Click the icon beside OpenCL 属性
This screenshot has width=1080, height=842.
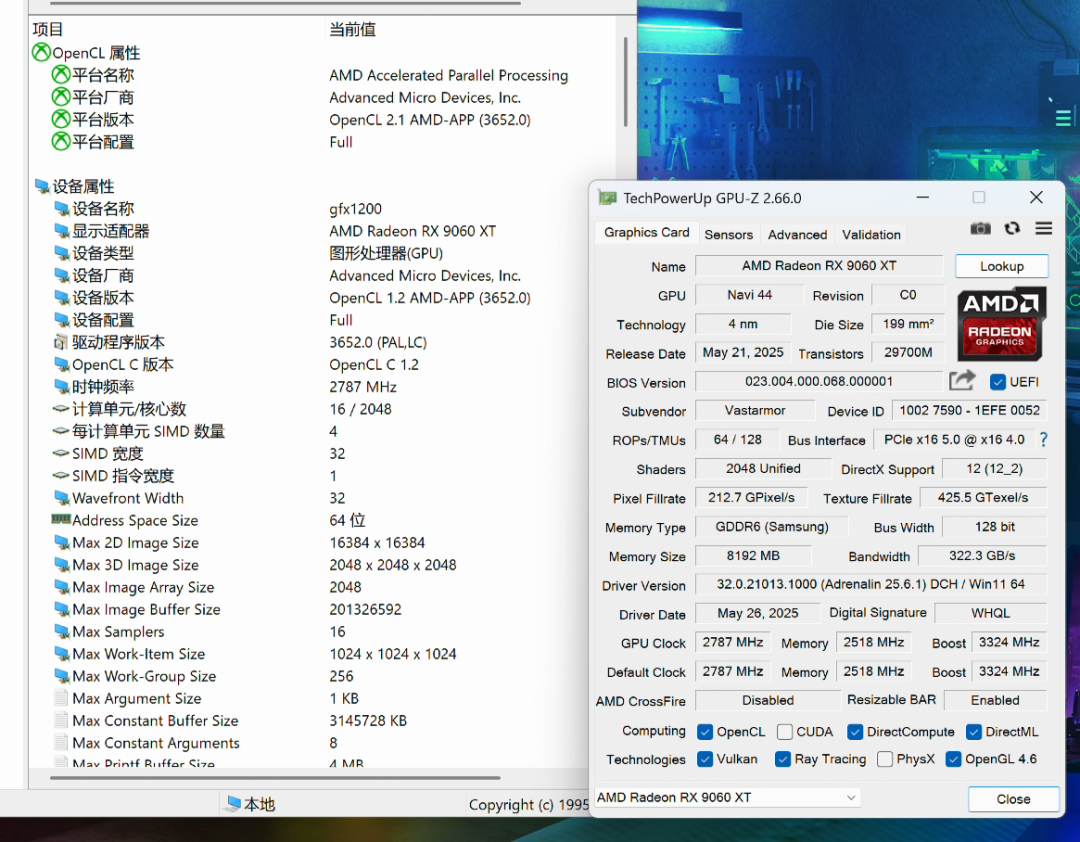coord(41,52)
